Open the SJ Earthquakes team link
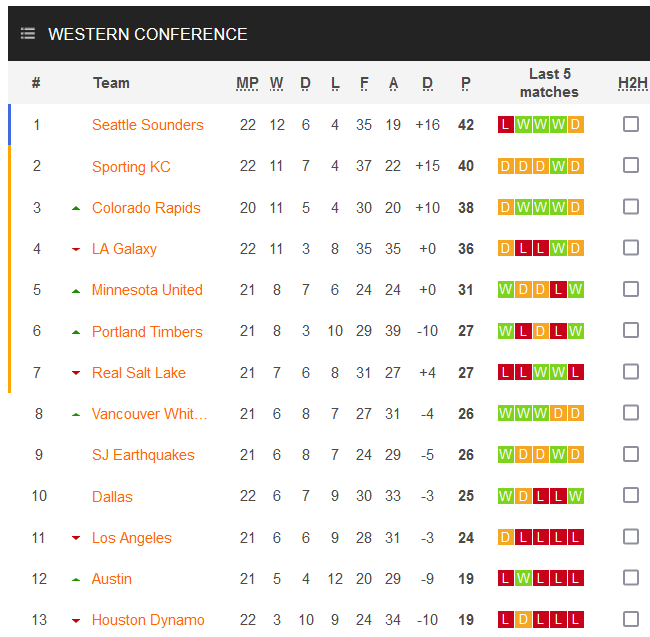This screenshot has height=637, width=650. 143,455
